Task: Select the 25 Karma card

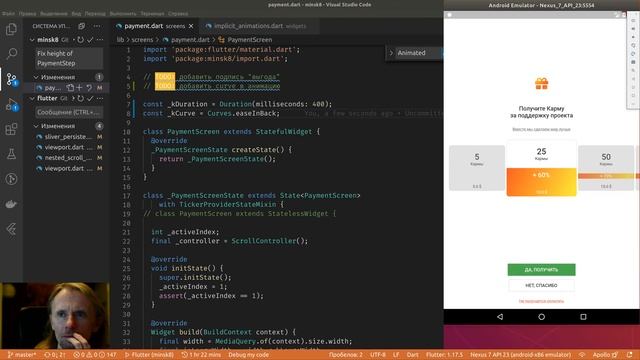Action: (x=542, y=168)
